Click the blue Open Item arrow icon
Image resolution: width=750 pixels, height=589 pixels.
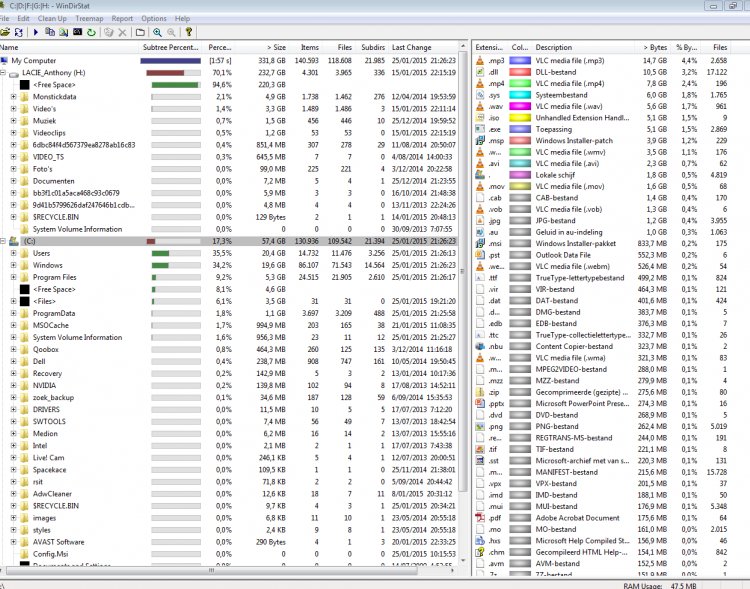[36, 33]
